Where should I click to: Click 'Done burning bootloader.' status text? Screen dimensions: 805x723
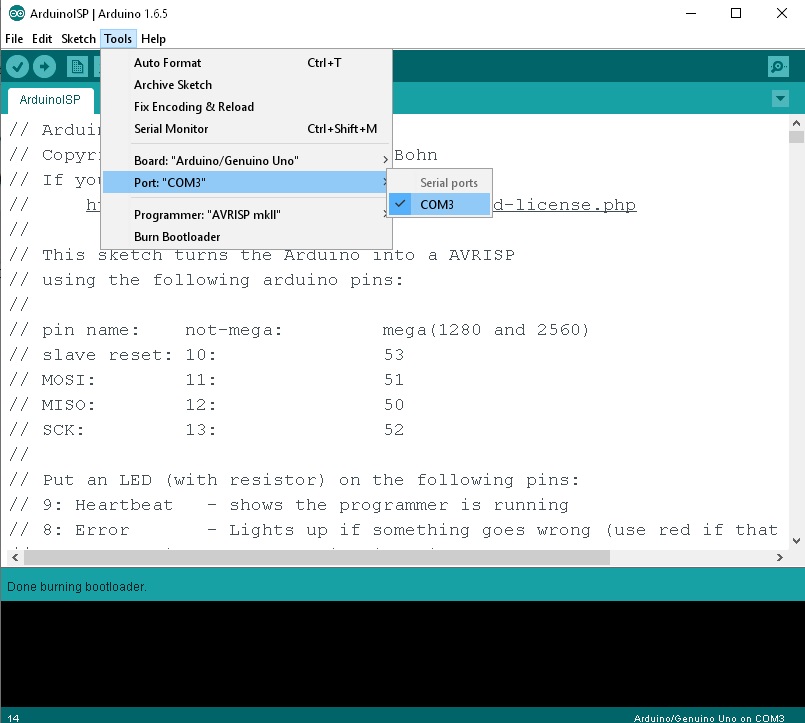click(x=76, y=586)
